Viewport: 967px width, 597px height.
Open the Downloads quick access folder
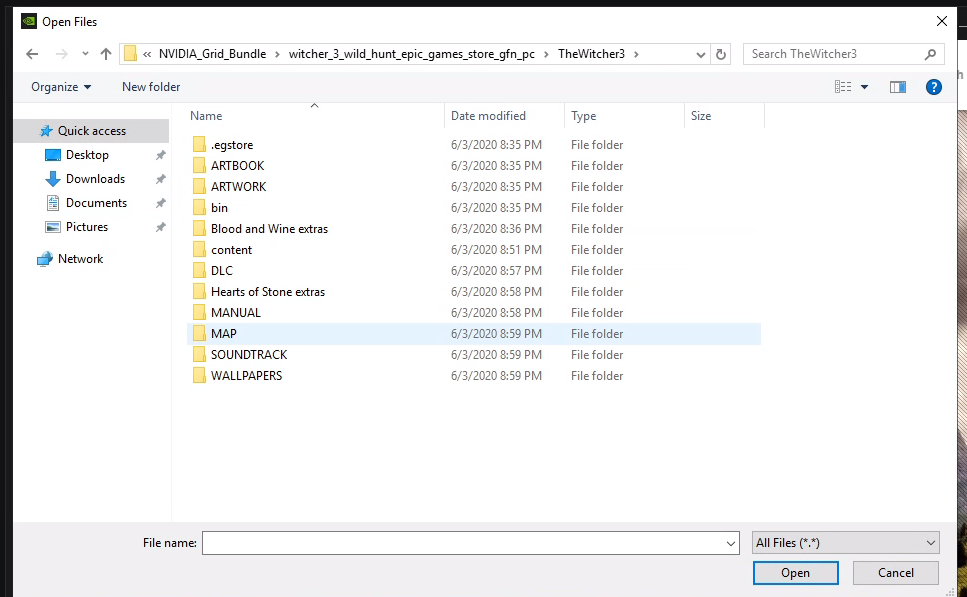(95, 179)
